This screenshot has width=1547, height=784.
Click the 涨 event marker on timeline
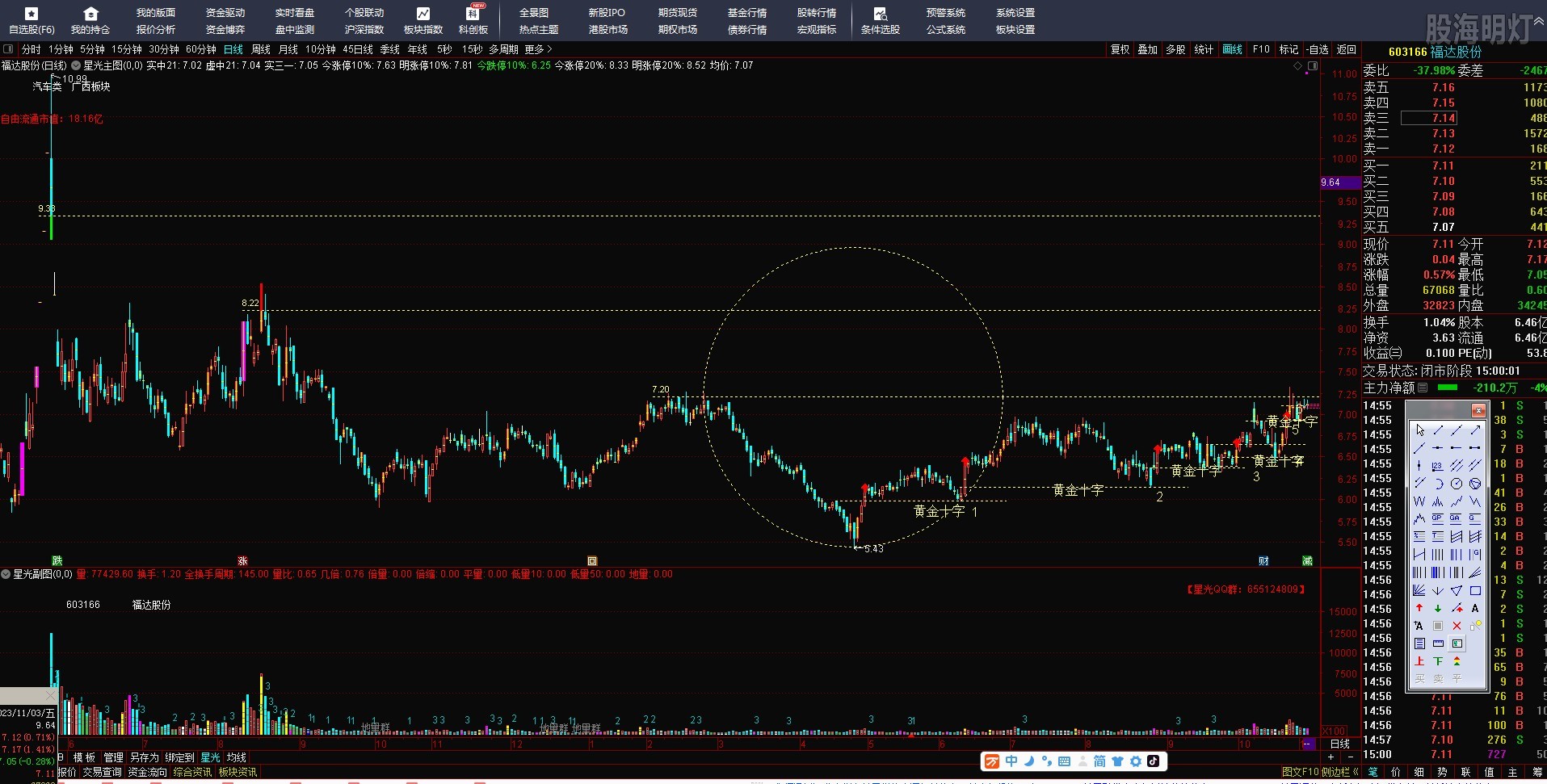click(242, 561)
